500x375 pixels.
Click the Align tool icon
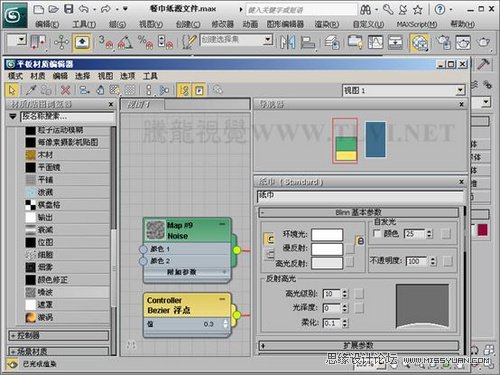click(308, 42)
